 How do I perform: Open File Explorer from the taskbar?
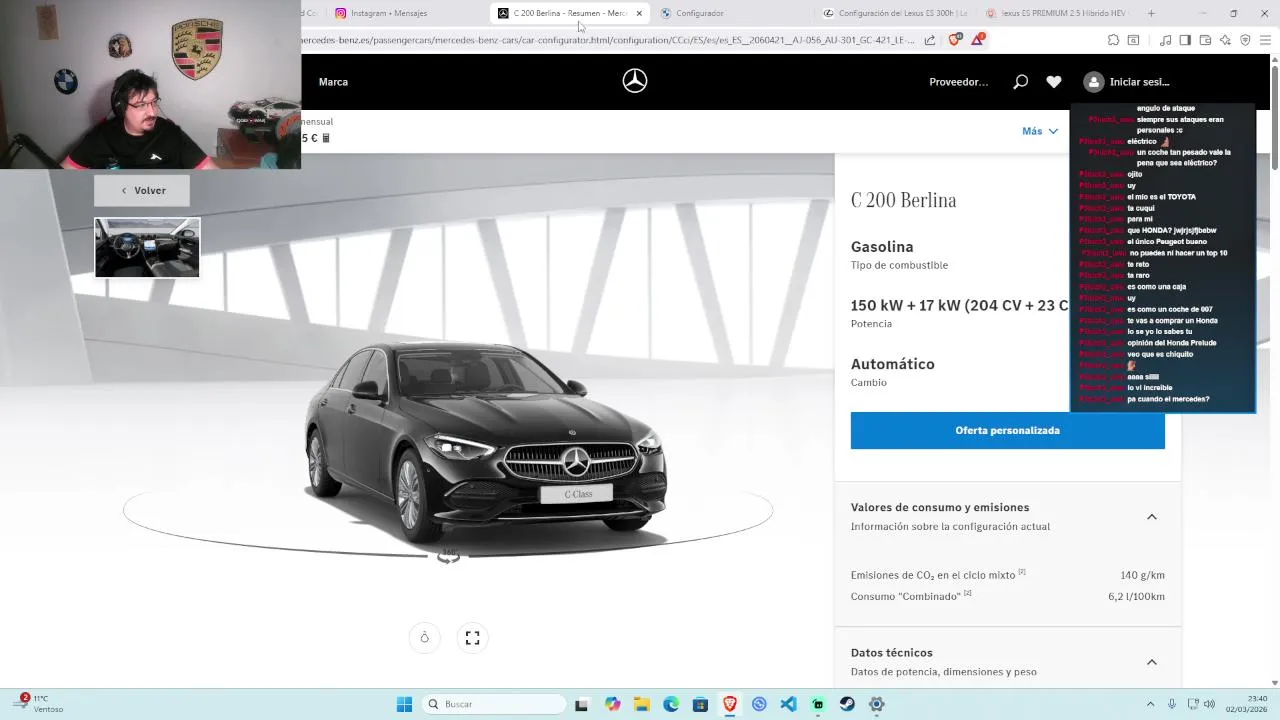[x=641, y=704]
